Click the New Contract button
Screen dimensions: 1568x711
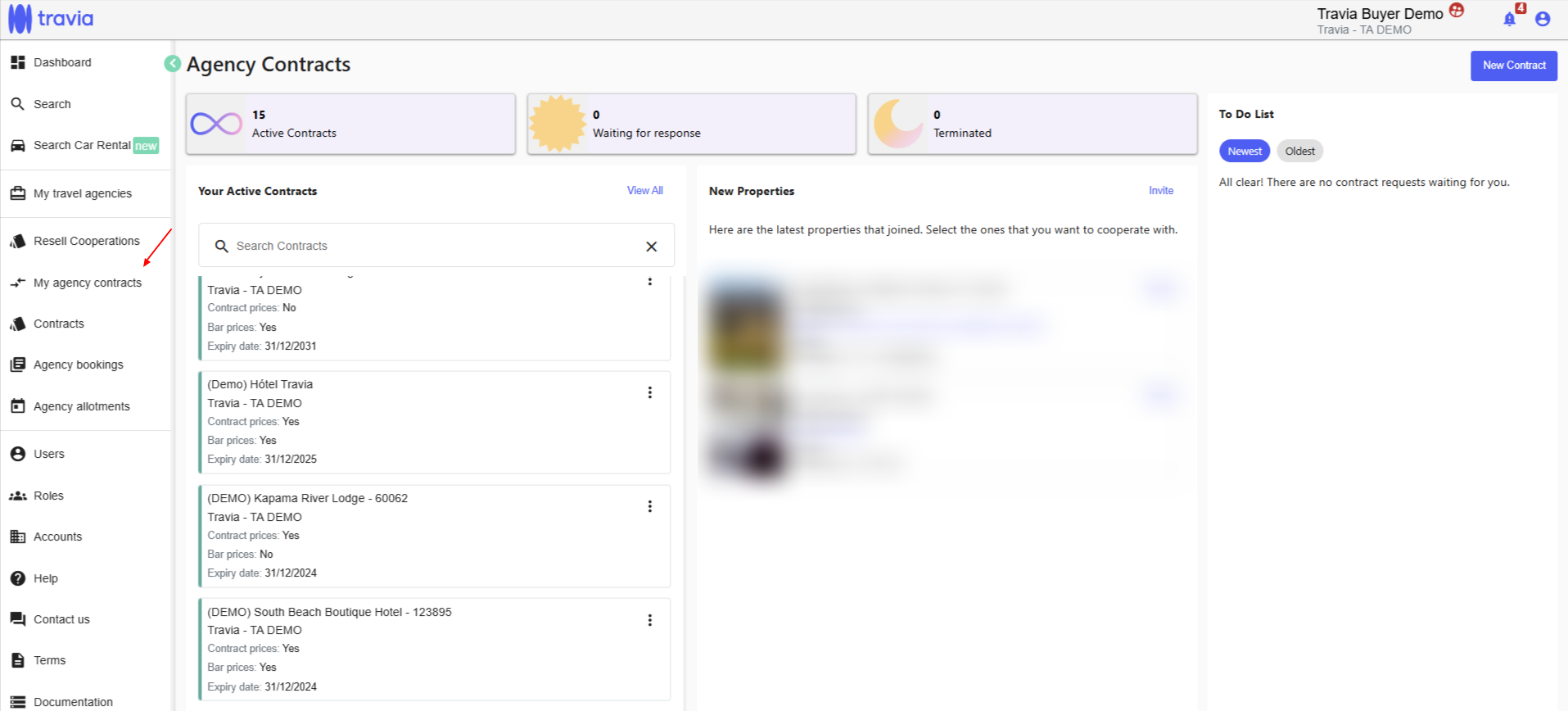tap(1514, 66)
